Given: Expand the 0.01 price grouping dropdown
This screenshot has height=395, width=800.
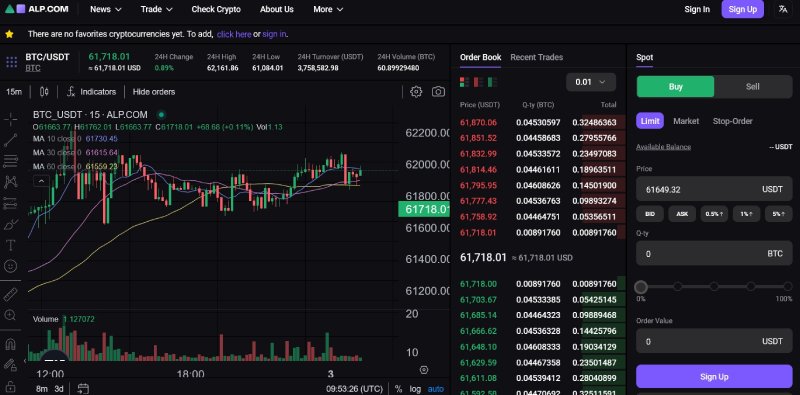Looking at the screenshot, I should coord(591,82).
